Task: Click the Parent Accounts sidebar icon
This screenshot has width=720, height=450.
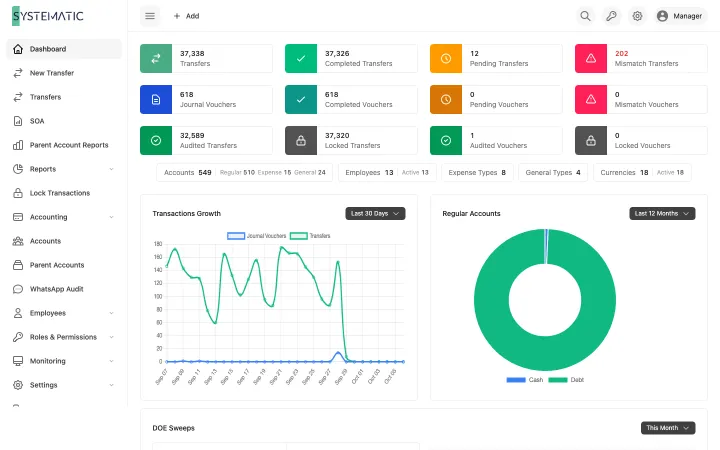Action: [18, 265]
